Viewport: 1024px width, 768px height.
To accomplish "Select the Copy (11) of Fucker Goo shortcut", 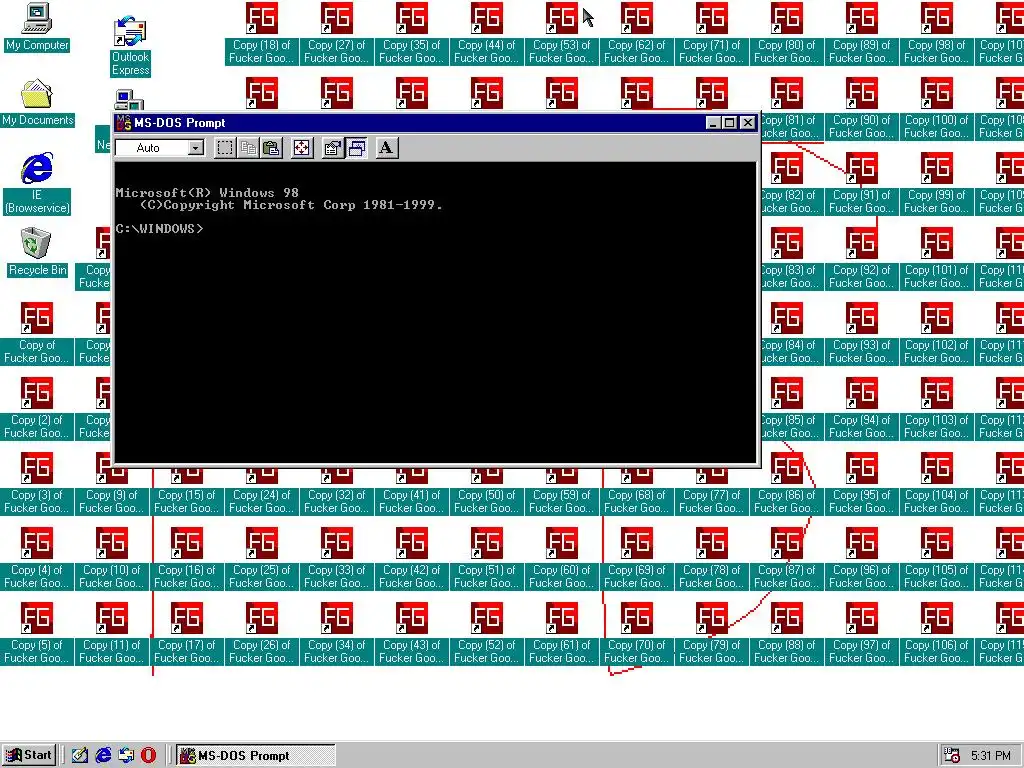I will coord(112,634).
